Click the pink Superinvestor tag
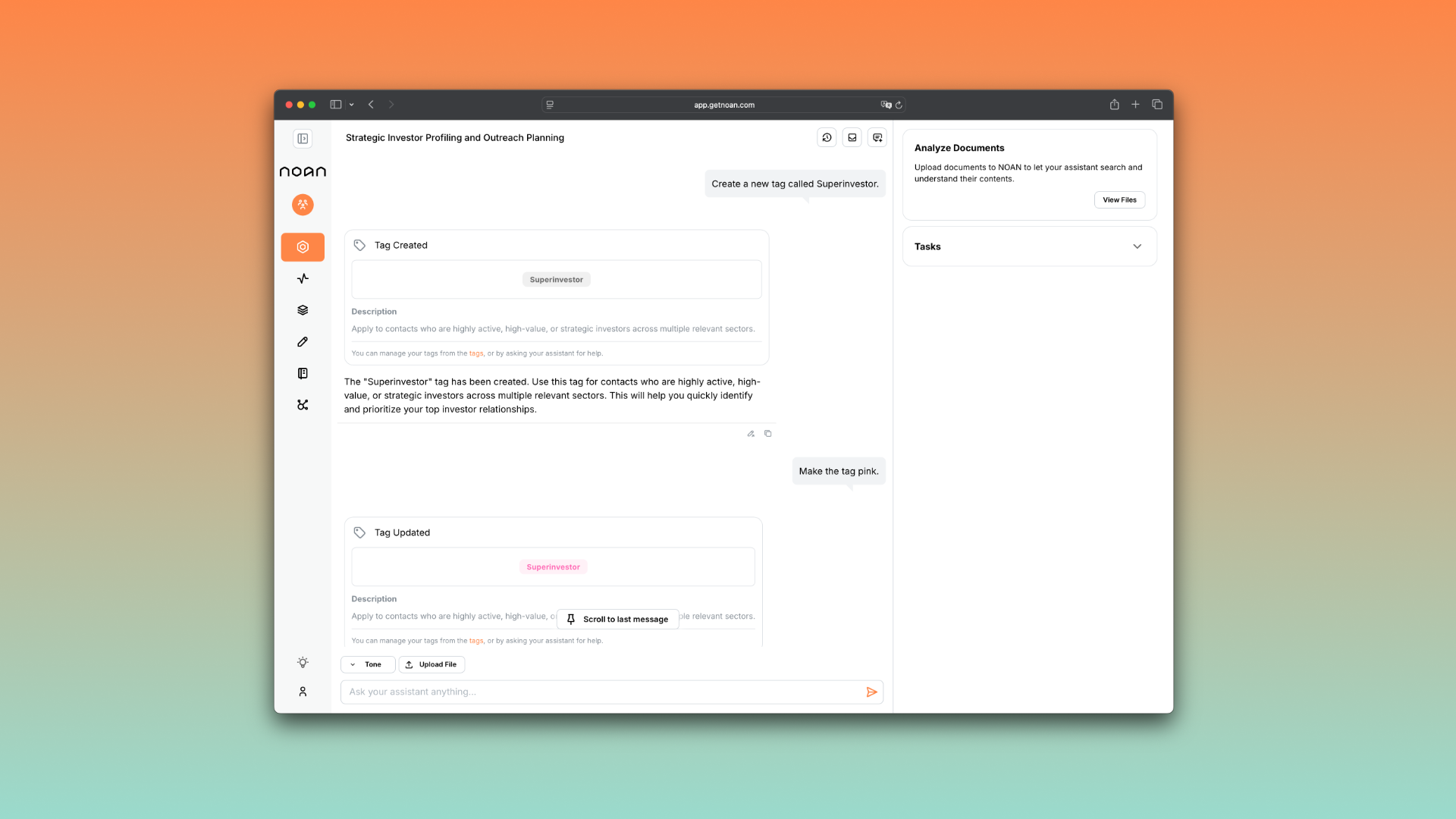1456x819 pixels. click(553, 567)
